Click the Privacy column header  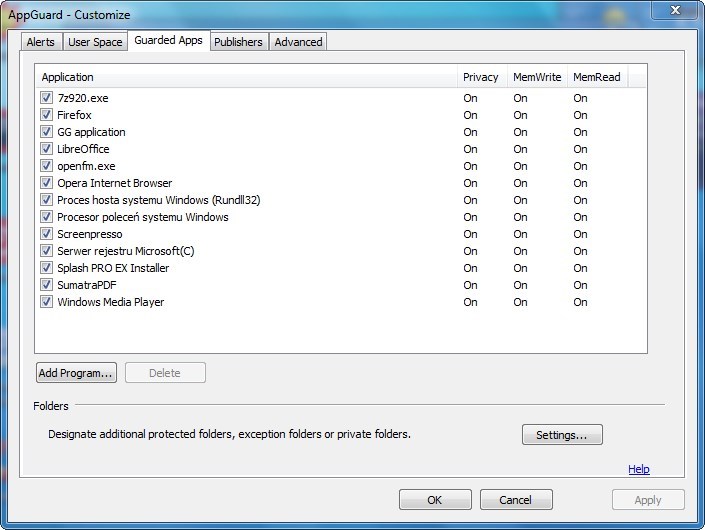click(x=482, y=77)
